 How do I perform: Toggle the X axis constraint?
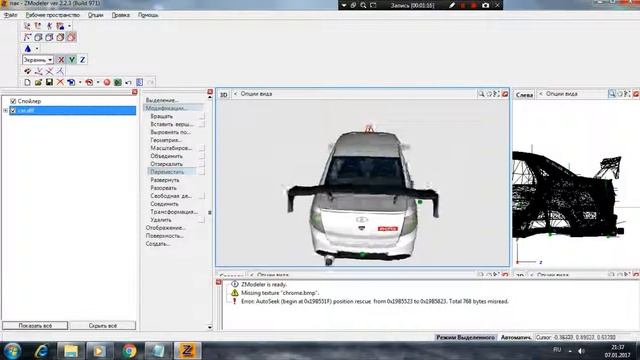pos(61,60)
